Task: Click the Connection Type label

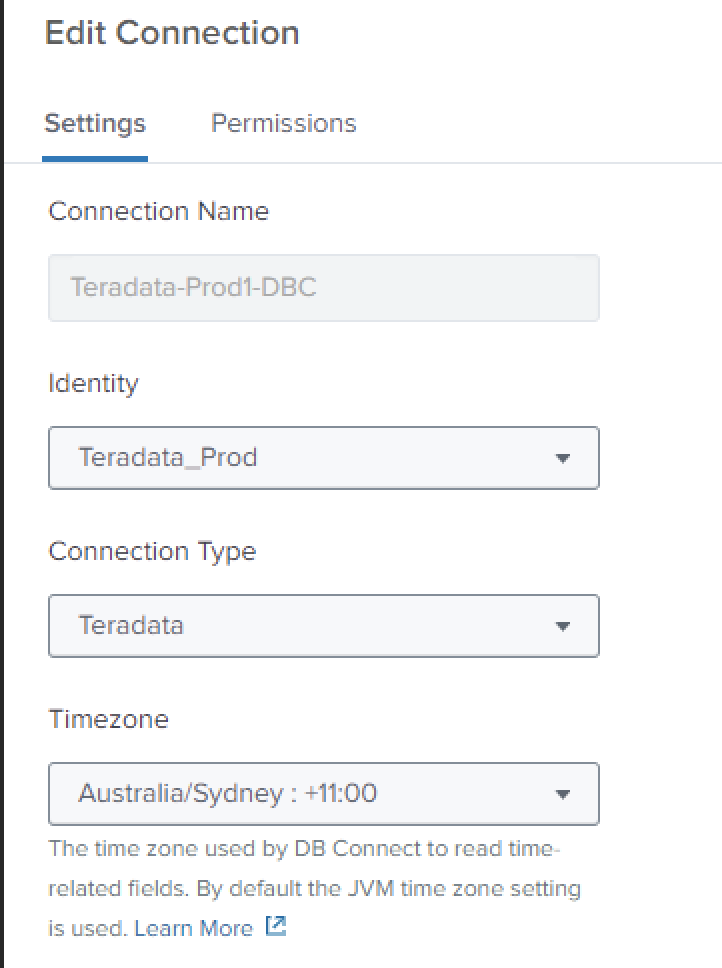Action: coord(152,551)
